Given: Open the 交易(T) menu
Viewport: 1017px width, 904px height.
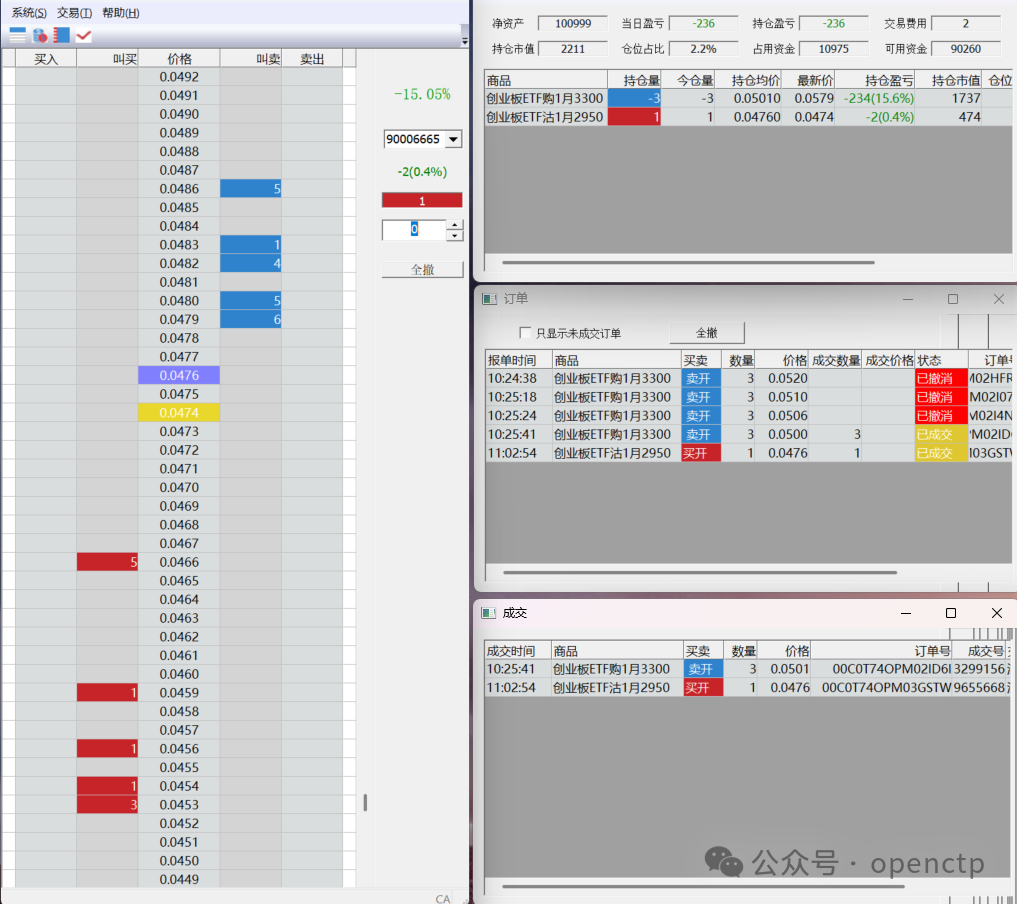Looking at the screenshot, I should pyautogui.click(x=75, y=13).
